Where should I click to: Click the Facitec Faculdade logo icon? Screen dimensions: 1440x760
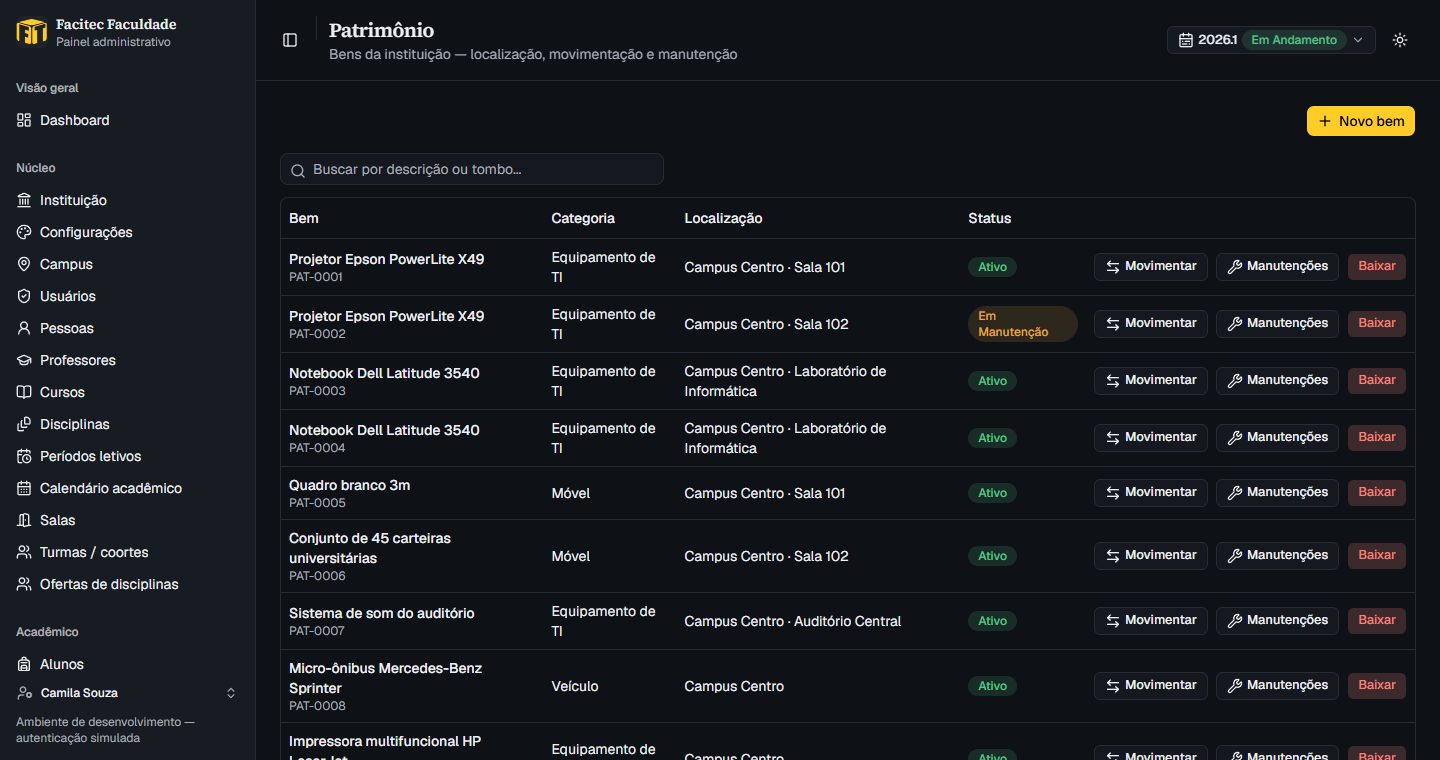click(x=32, y=32)
